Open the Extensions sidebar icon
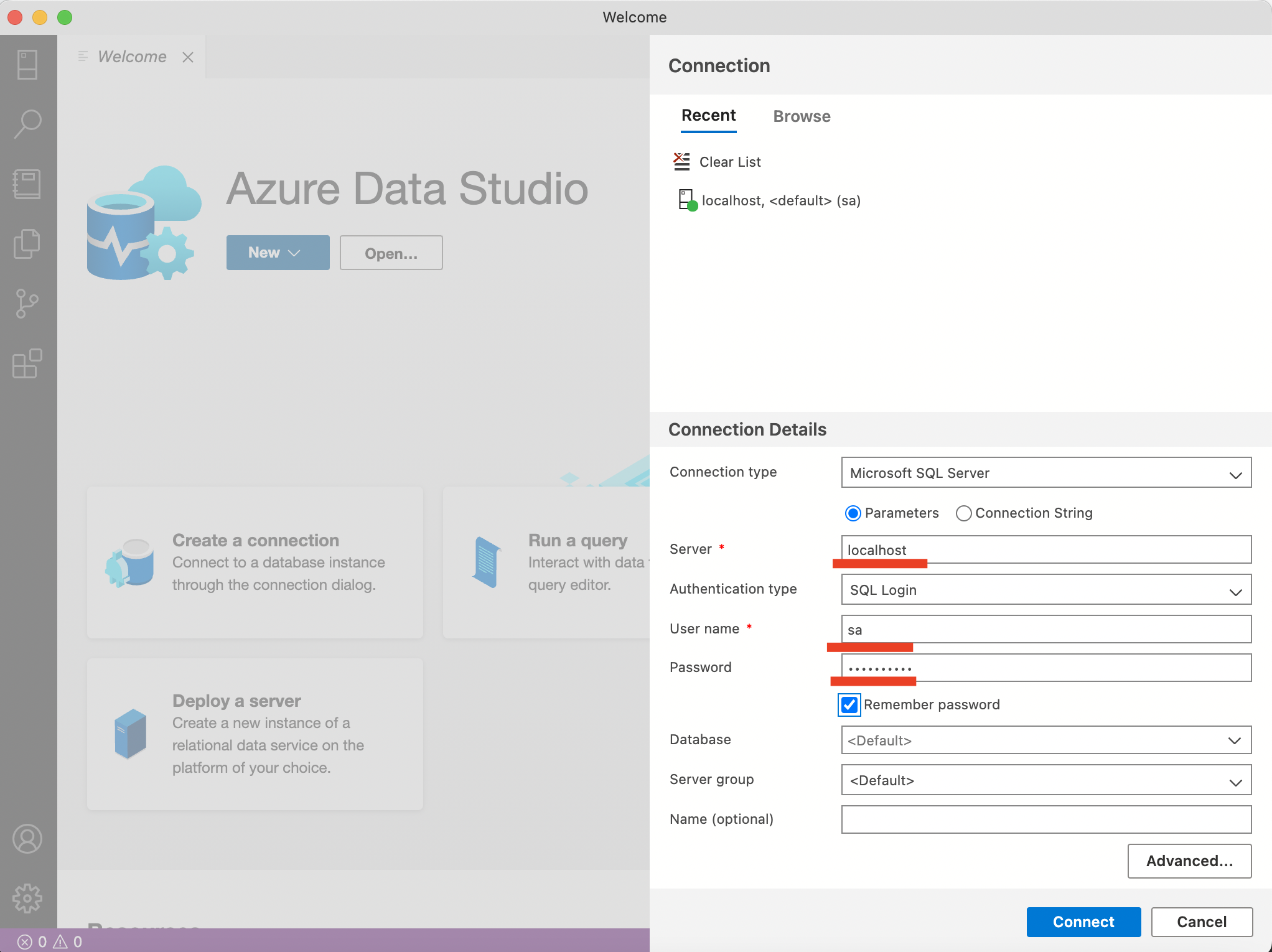The width and height of the screenshot is (1272, 952). (x=27, y=363)
